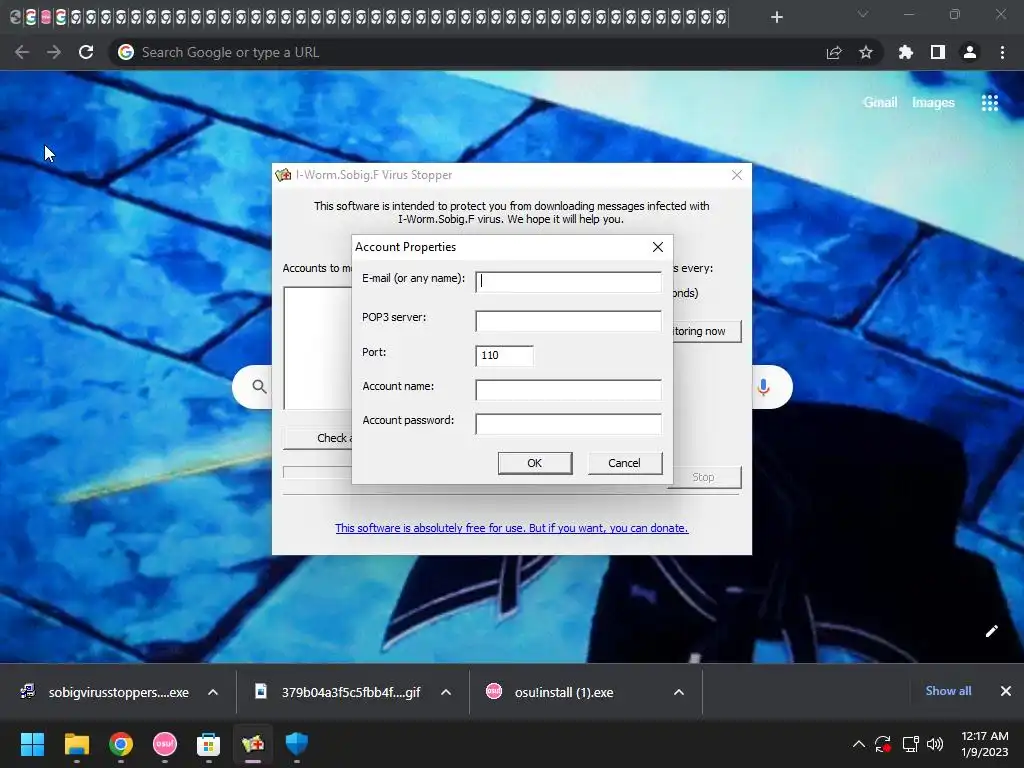Customize this page pencil icon
The image size is (1024, 768).
pyautogui.click(x=991, y=631)
